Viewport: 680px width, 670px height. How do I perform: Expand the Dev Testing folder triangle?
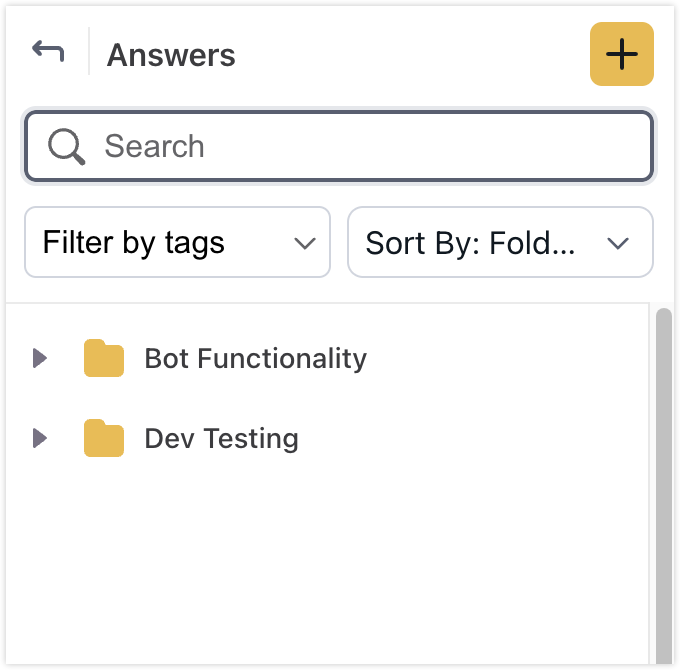(x=40, y=438)
